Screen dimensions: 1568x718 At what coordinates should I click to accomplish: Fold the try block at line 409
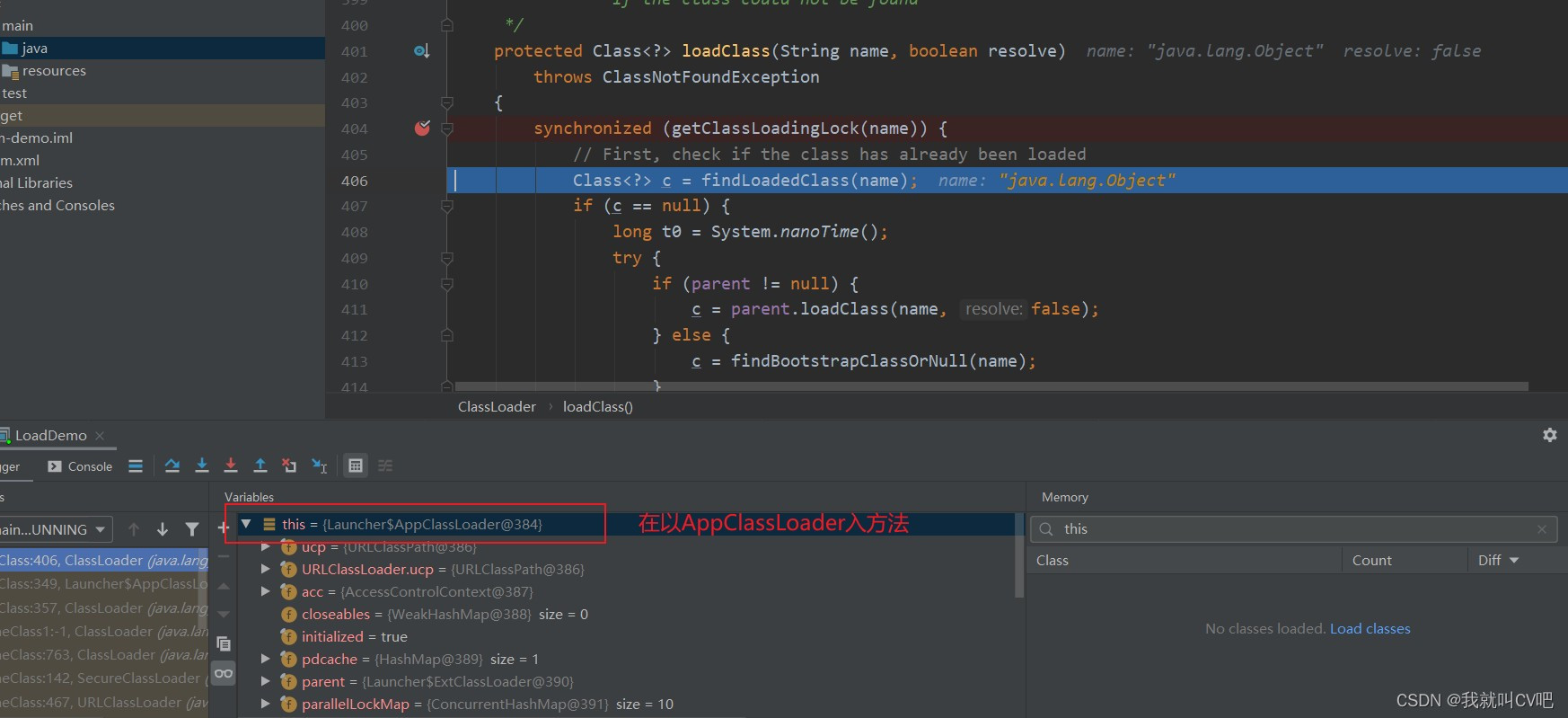[x=447, y=258]
